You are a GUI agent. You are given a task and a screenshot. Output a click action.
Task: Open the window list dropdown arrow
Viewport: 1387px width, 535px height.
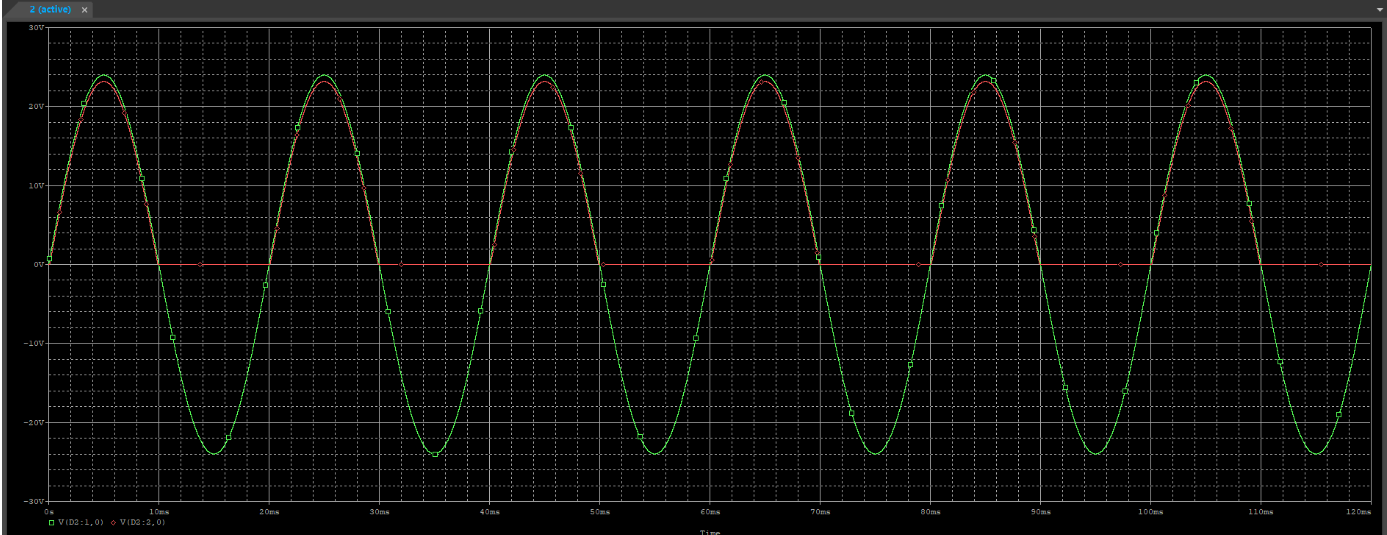(1380, 9)
